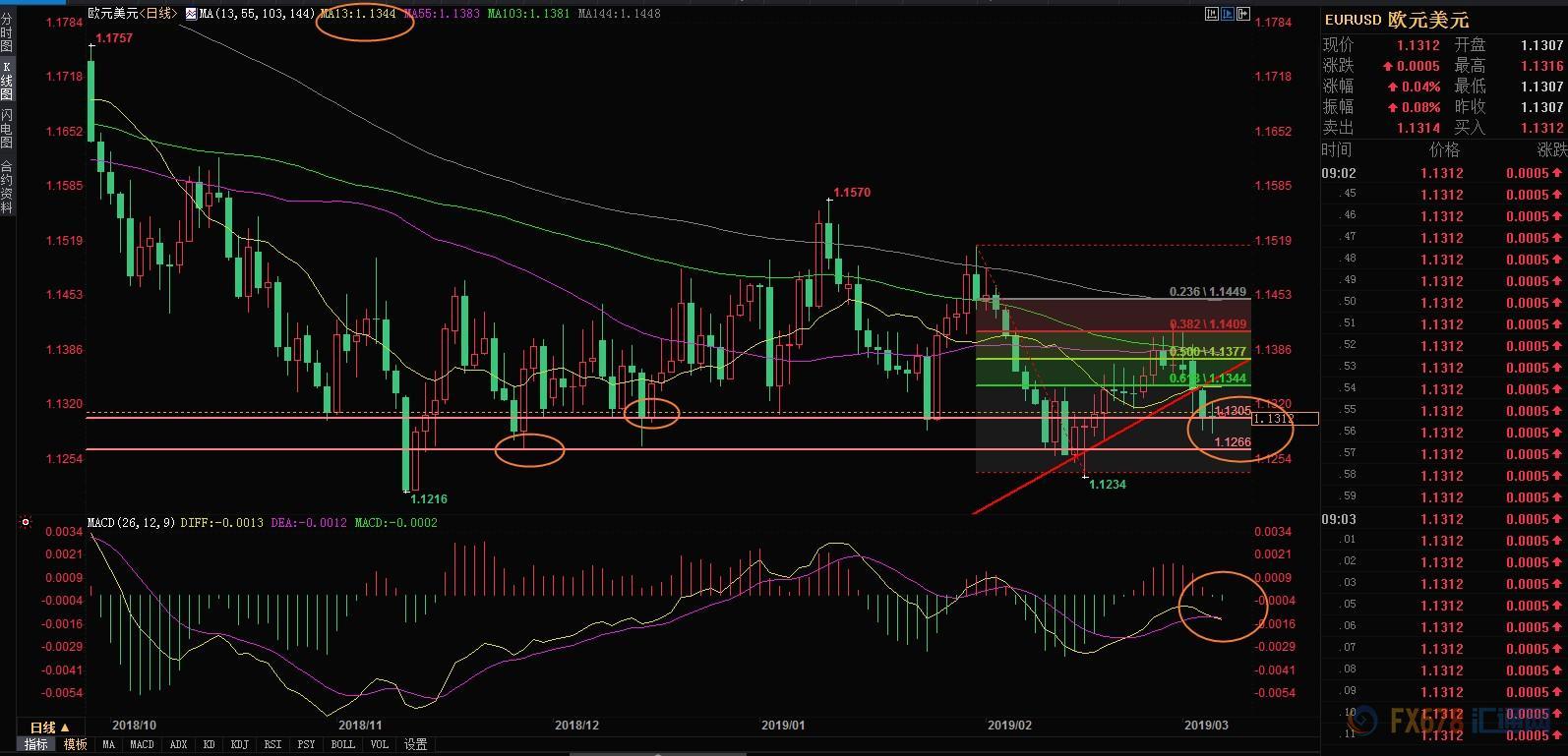The width and height of the screenshot is (1568, 756).
Task: Click the 1.1234 low price label
Action: pos(1108,485)
